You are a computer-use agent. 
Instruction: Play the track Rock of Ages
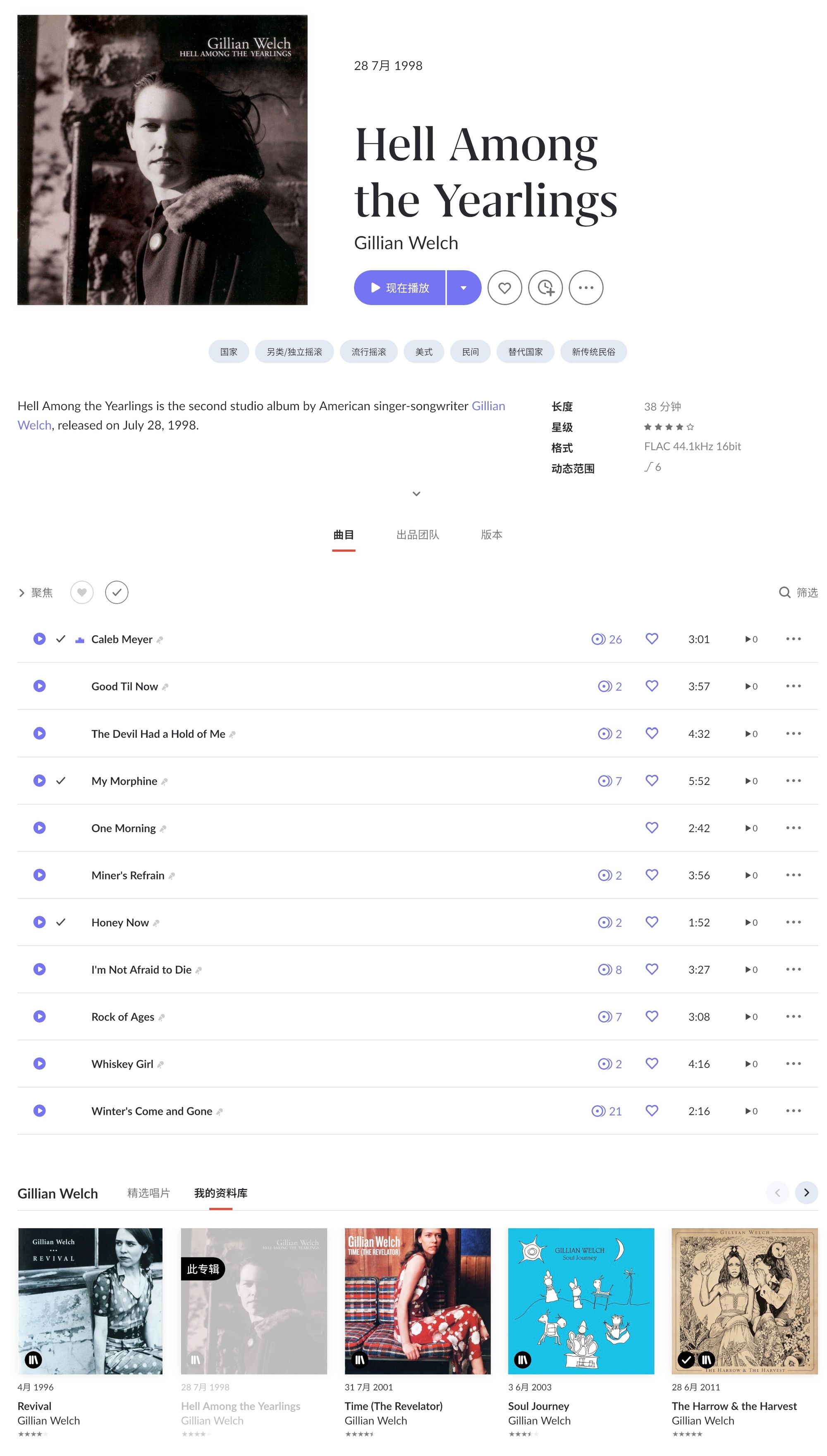pos(39,1016)
